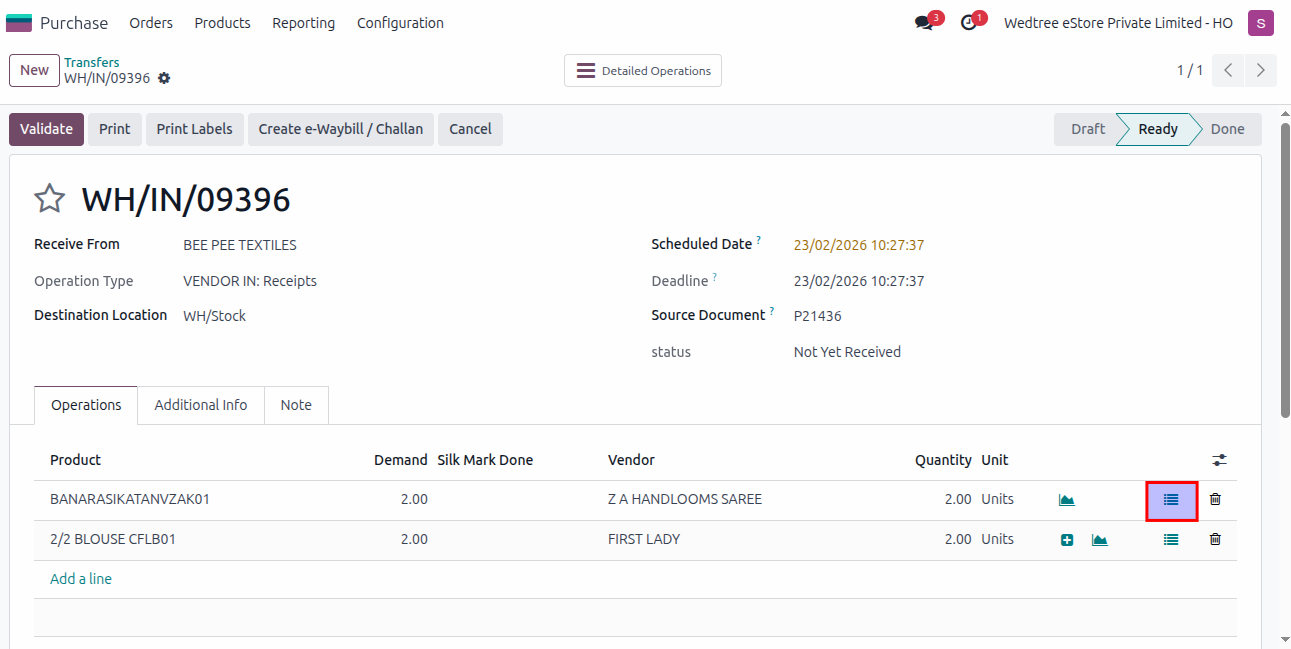The height and width of the screenshot is (649, 1291).
Task: Click the green plus icon on blouse row
Action: coord(1067,540)
